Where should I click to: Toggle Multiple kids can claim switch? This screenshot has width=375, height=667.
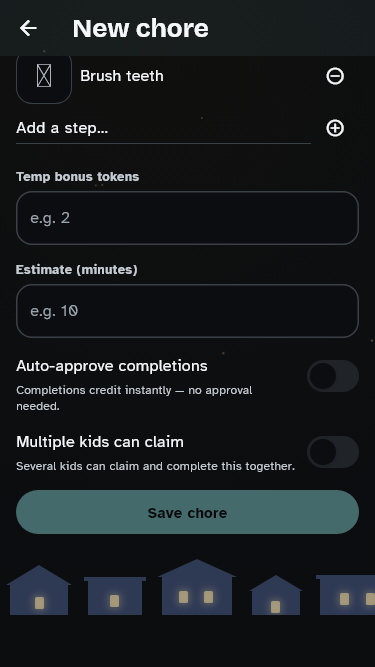pyautogui.click(x=333, y=452)
